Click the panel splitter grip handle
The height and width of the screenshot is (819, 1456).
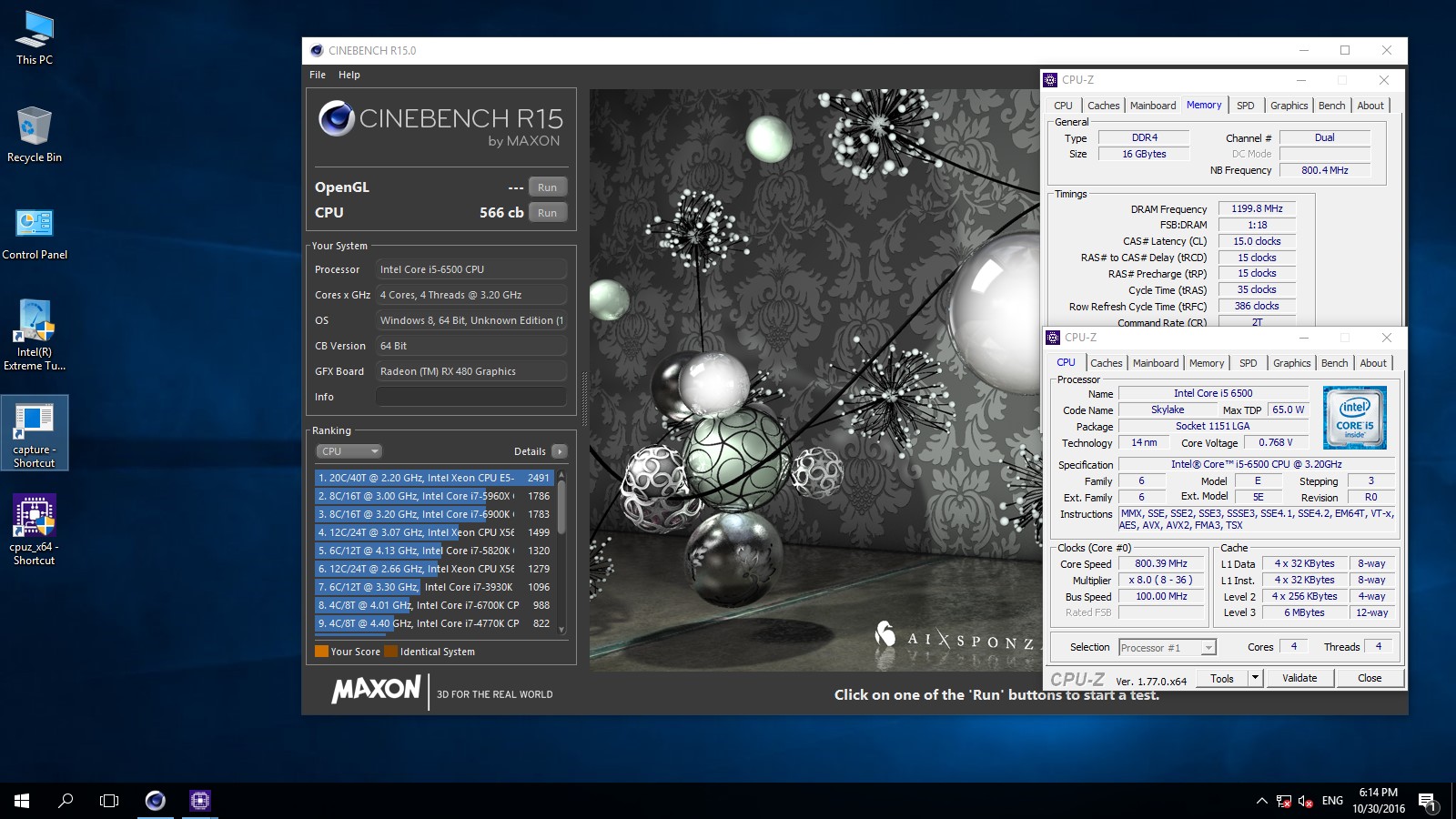(583, 399)
